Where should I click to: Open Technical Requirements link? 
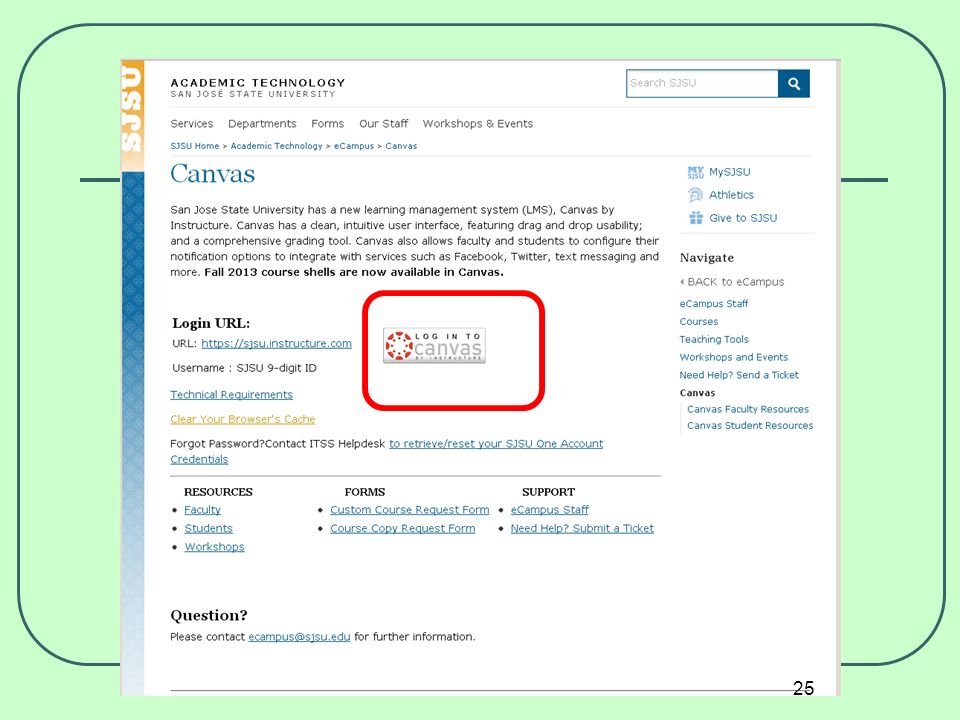[231, 395]
